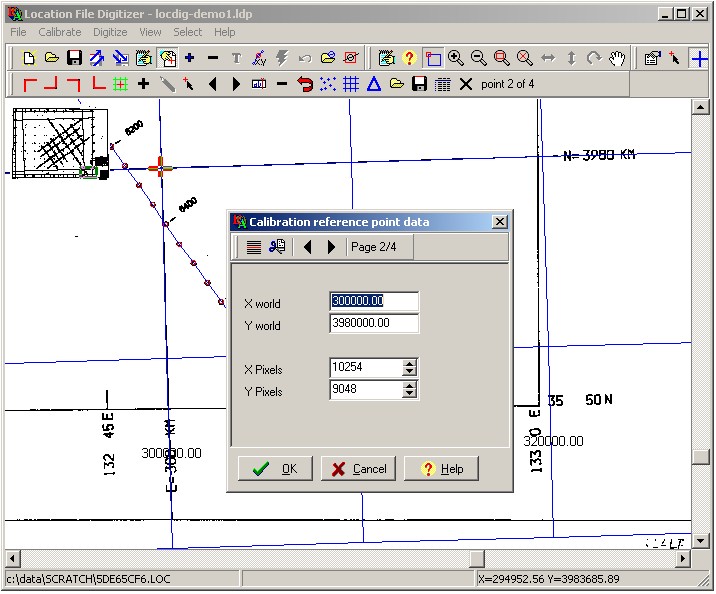Click the yellow Open folder icon next to New file
716x594 pixels.
52,58
